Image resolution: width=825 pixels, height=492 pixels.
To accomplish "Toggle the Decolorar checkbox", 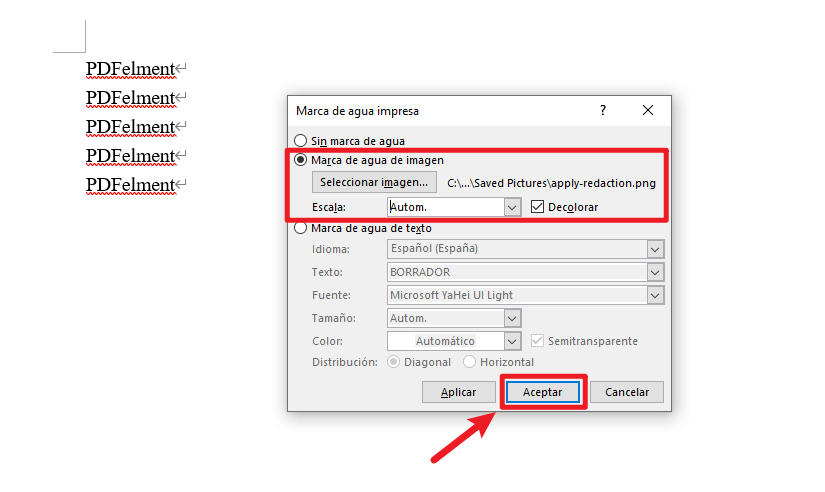I will point(537,206).
